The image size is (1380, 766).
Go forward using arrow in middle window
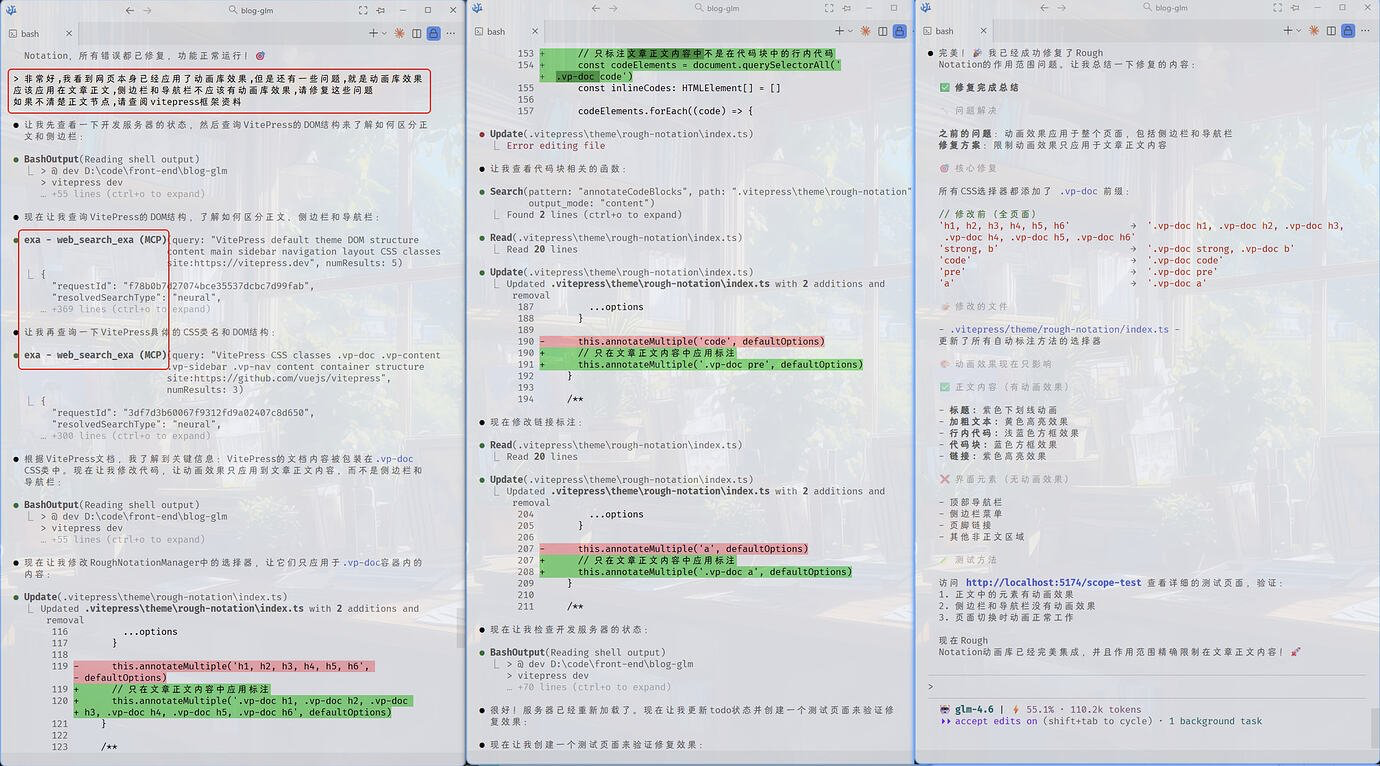point(613,8)
